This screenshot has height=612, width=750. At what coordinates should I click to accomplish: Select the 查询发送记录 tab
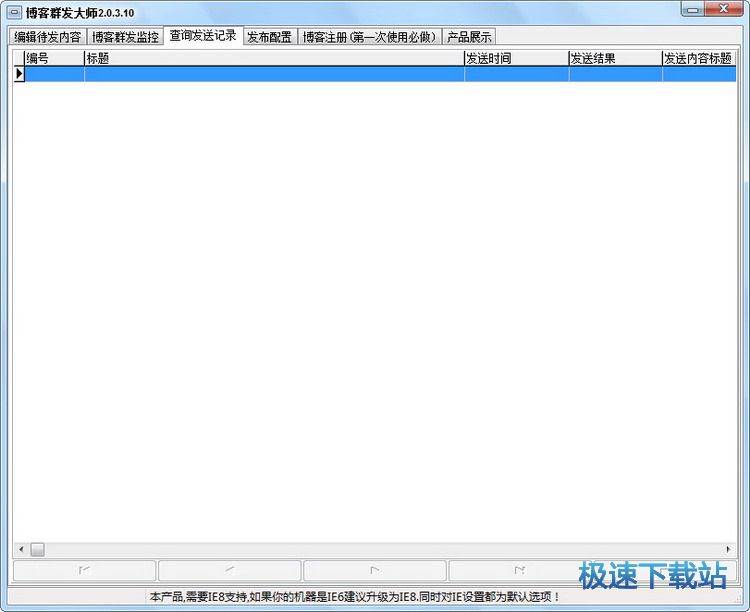click(x=203, y=36)
